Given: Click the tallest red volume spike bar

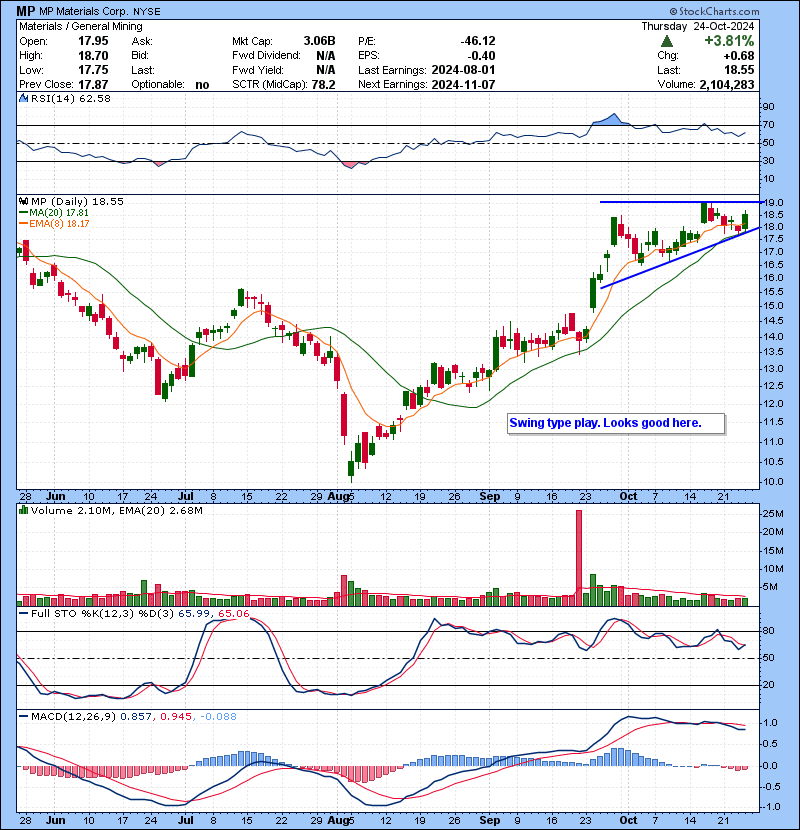Looking at the screenshot, I should coord(578,556).
